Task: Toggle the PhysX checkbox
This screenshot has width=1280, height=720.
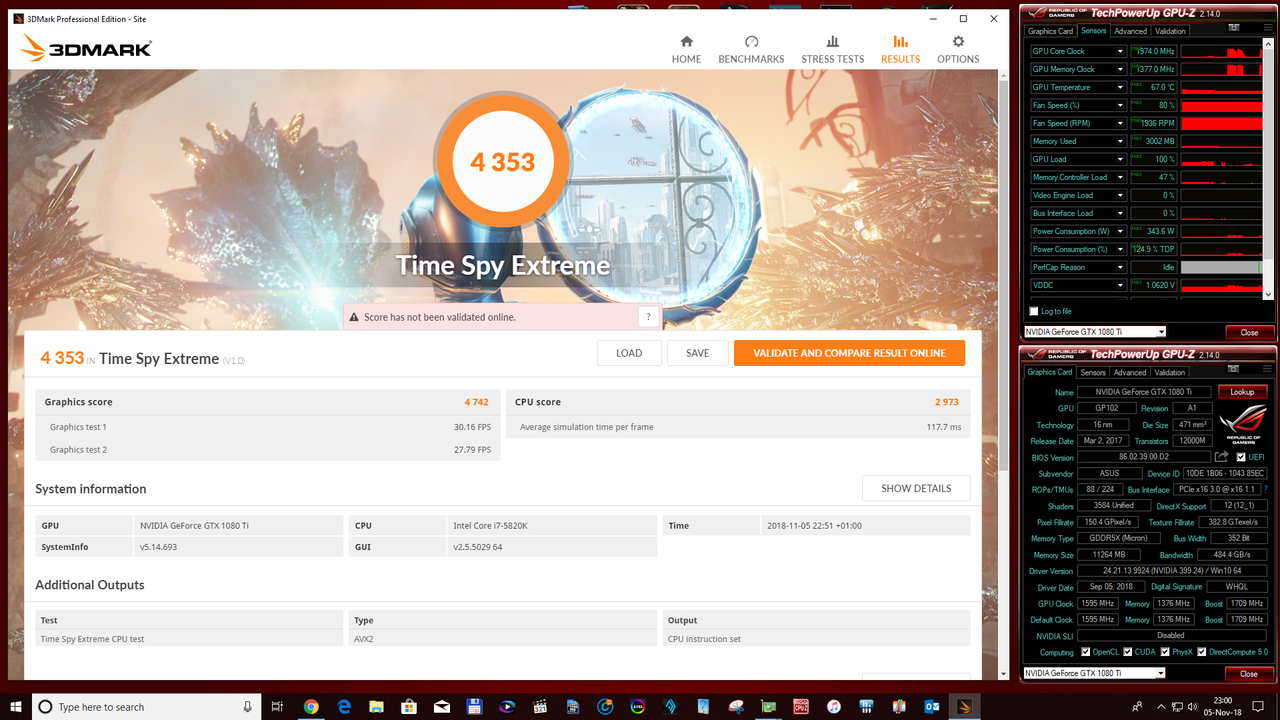Action: [1166, 652]
